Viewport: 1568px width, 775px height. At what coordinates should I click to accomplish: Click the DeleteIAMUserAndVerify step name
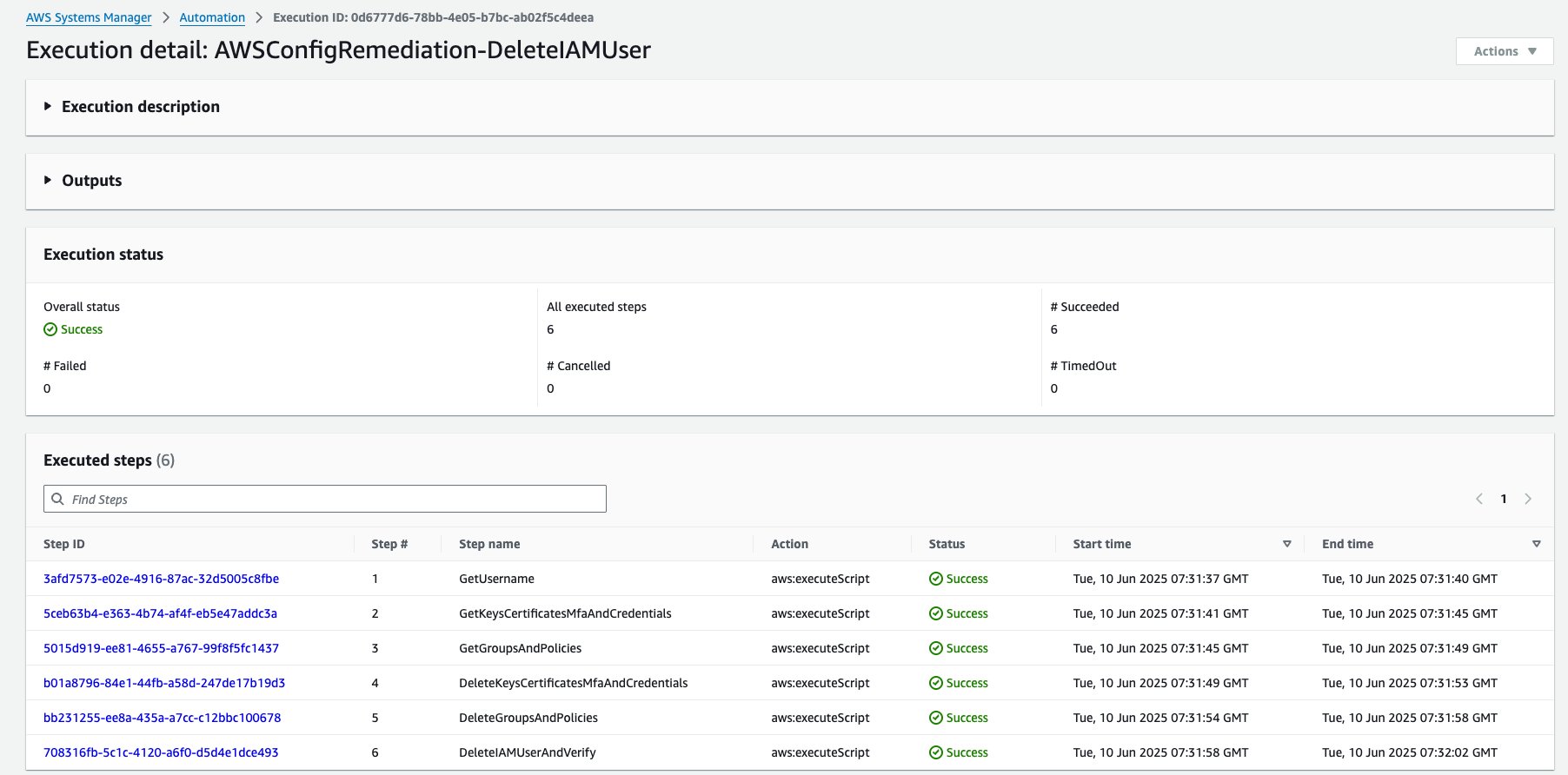click(x=528, y=752)
